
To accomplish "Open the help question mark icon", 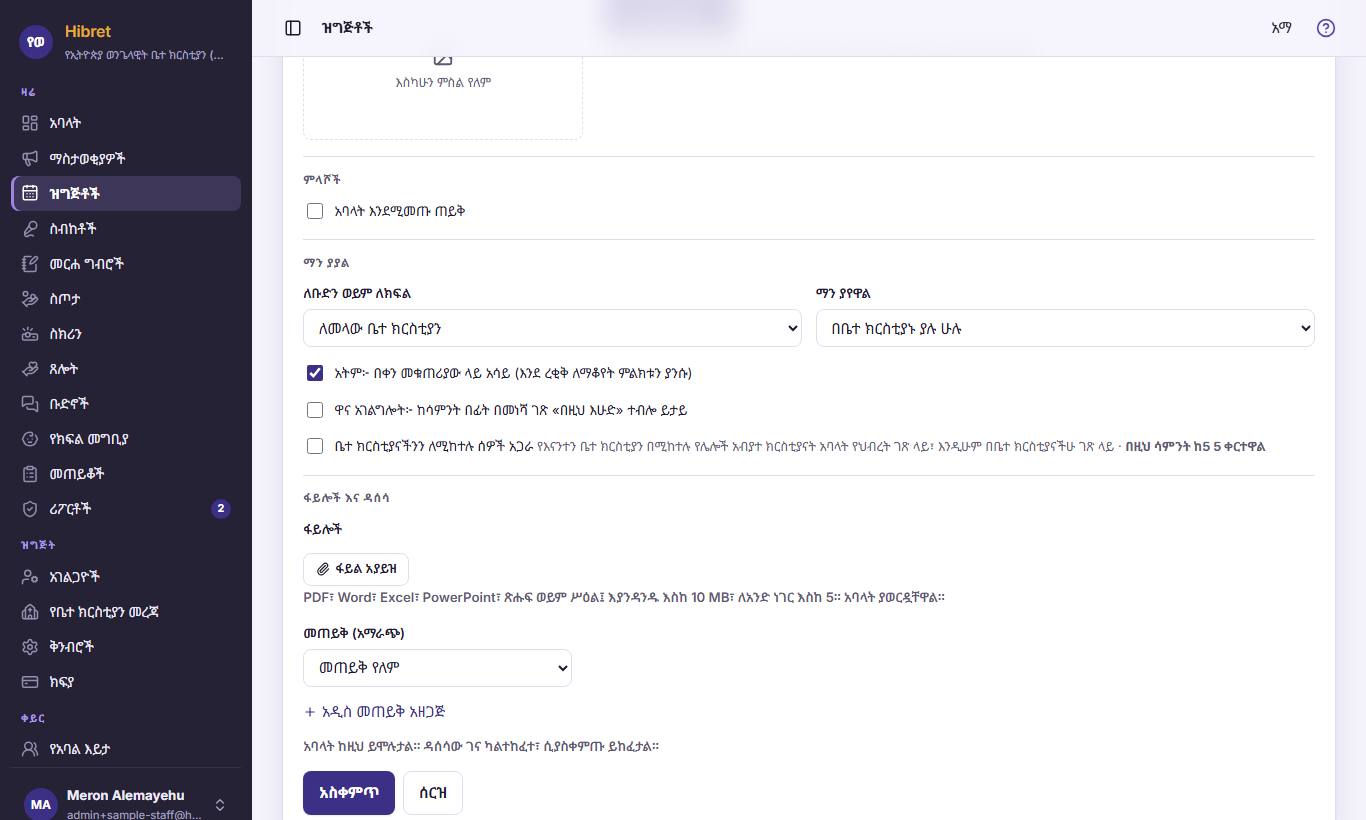I will (x=1326, y=28).
